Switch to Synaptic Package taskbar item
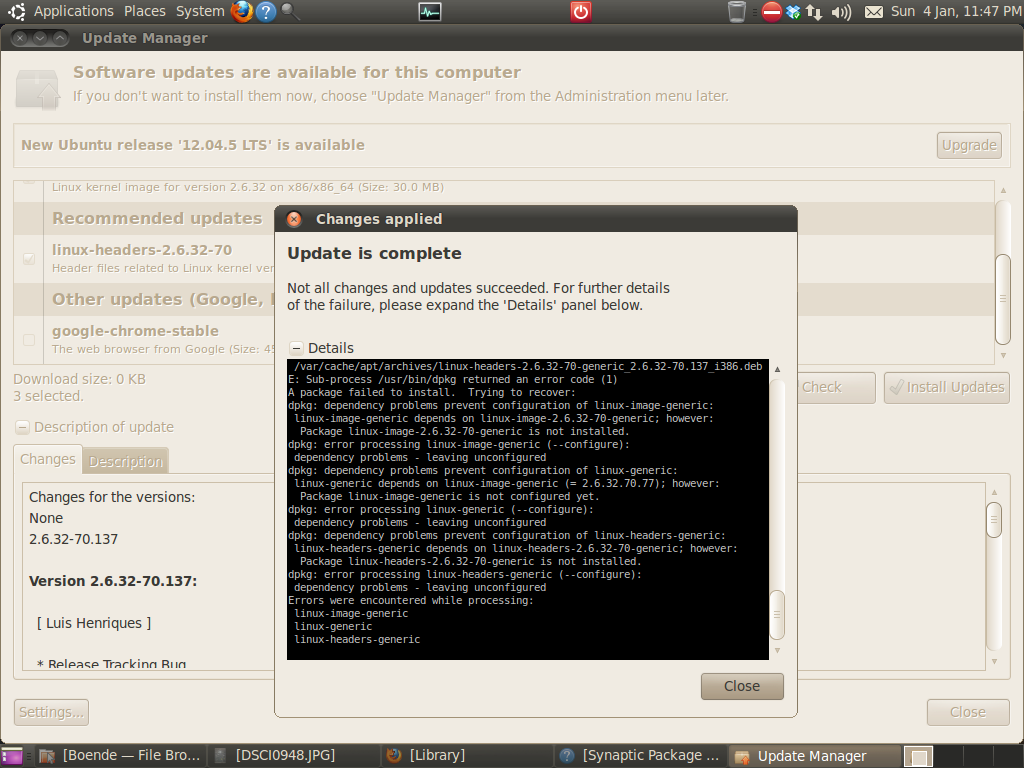The height and width of the screenshot is (768, 1024). point(640,756)
